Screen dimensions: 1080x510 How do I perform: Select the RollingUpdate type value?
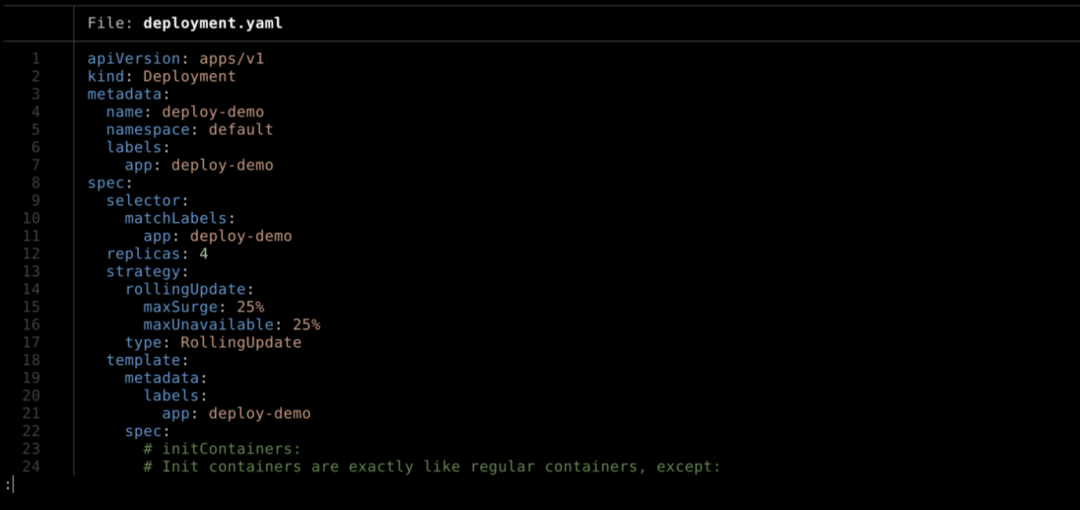click(x=241, y=343)
